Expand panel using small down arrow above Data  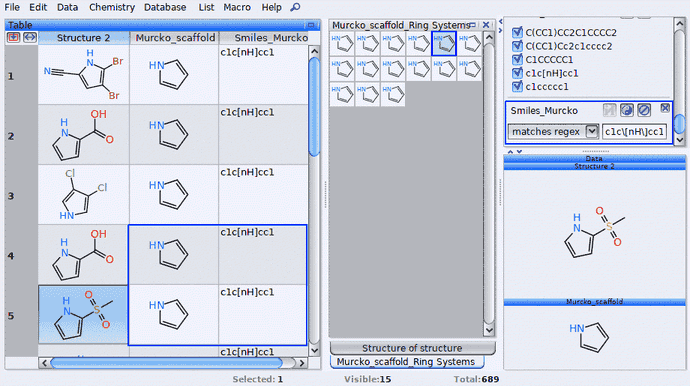click(x=520, y=151)
